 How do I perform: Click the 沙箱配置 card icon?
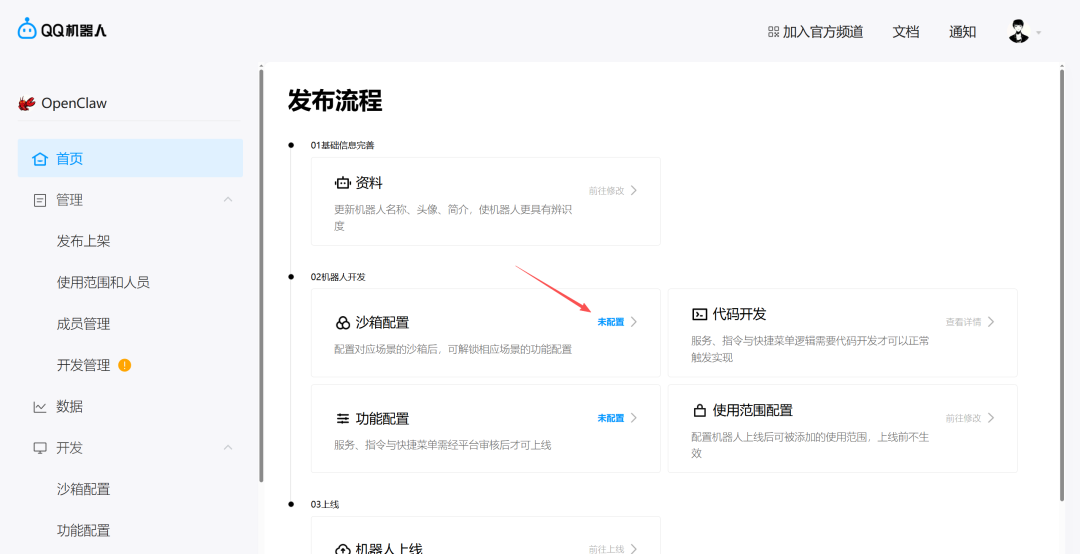click(343, 323)
